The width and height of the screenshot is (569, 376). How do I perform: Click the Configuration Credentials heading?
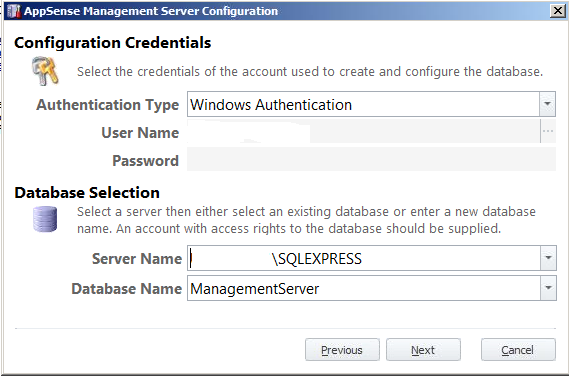click(112, 43)
